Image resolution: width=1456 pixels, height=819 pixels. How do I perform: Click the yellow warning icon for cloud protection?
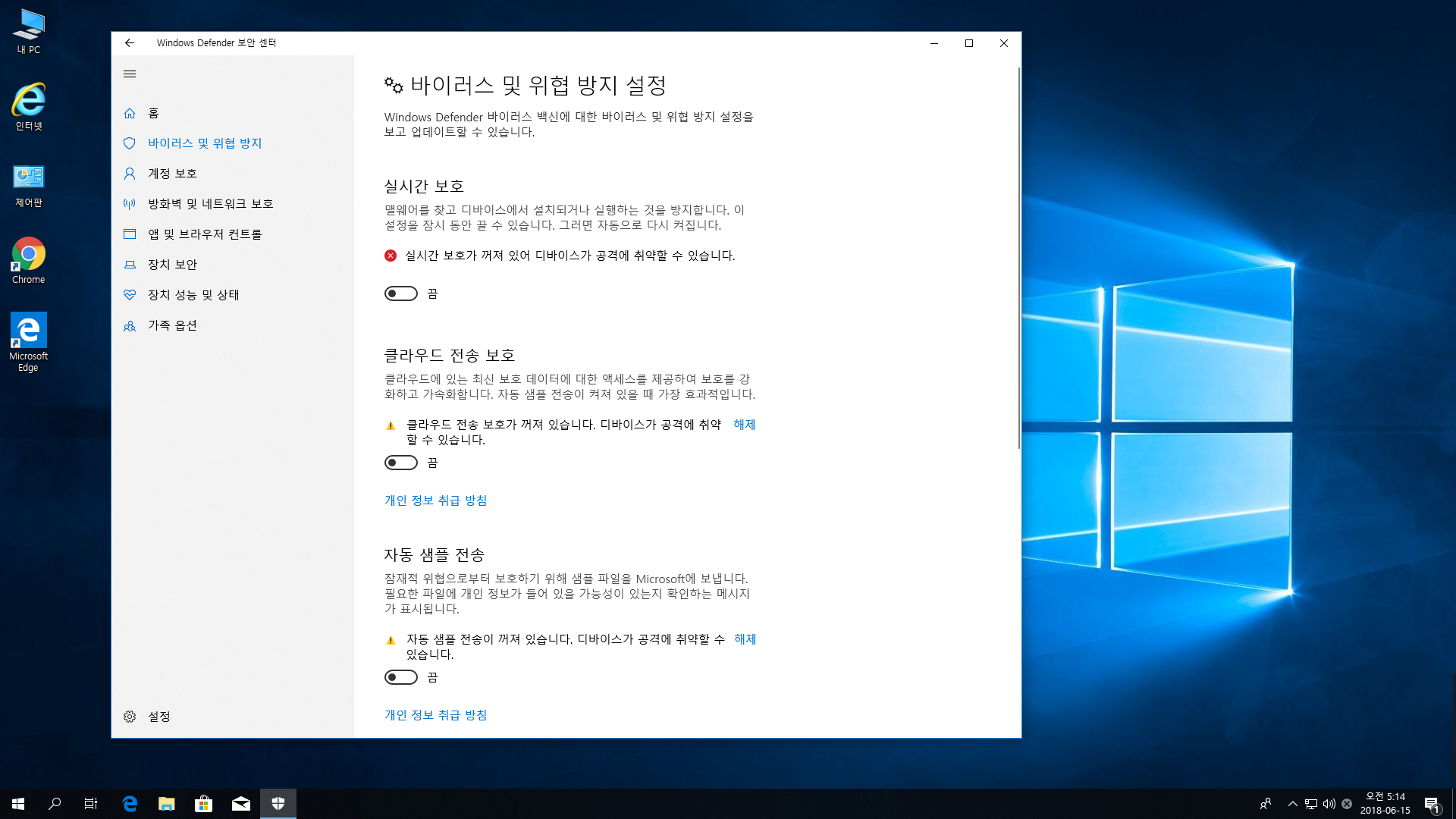tap(391, 425)
